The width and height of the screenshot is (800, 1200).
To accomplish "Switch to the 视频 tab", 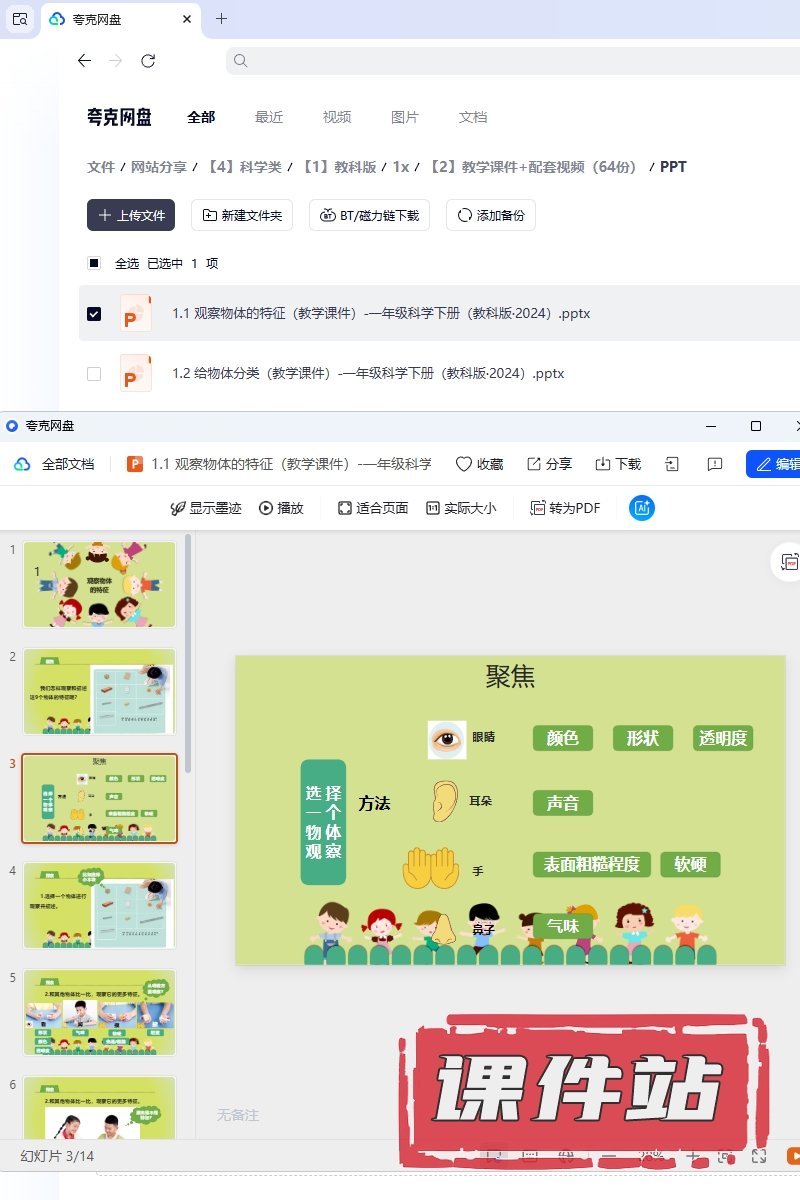I will 337,117.
